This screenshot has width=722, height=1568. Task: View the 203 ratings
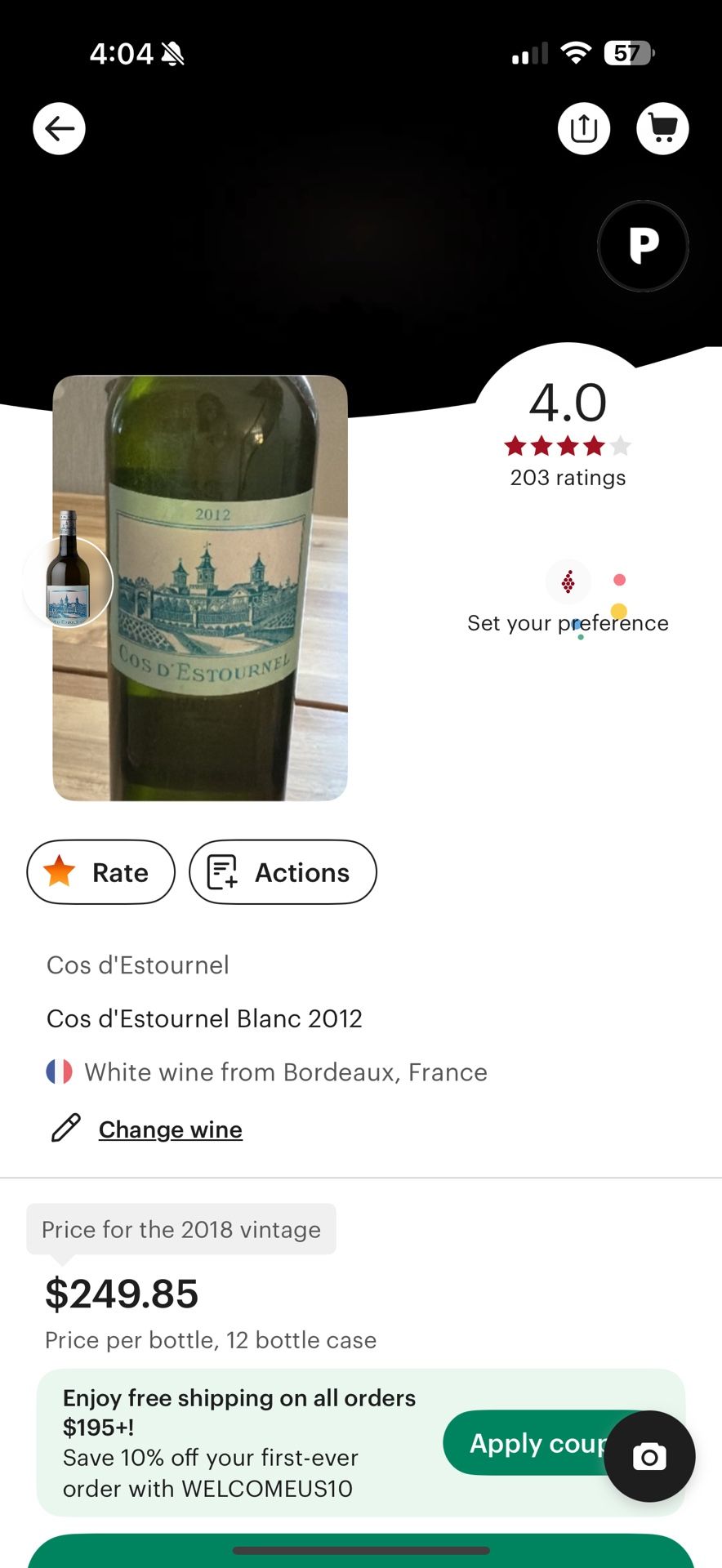(568, 478)
